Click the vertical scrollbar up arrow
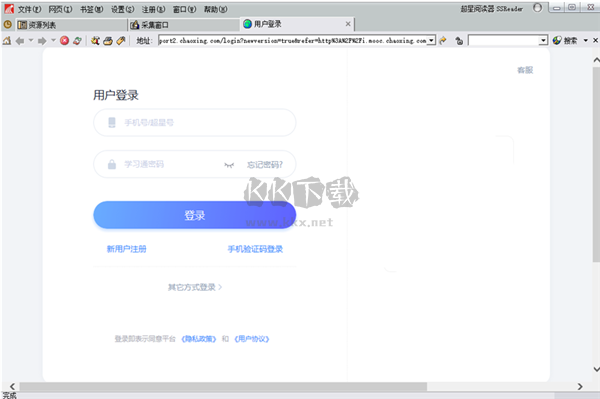Image resolution: width=600 pixels, height=399 pixels. point(596,60)
